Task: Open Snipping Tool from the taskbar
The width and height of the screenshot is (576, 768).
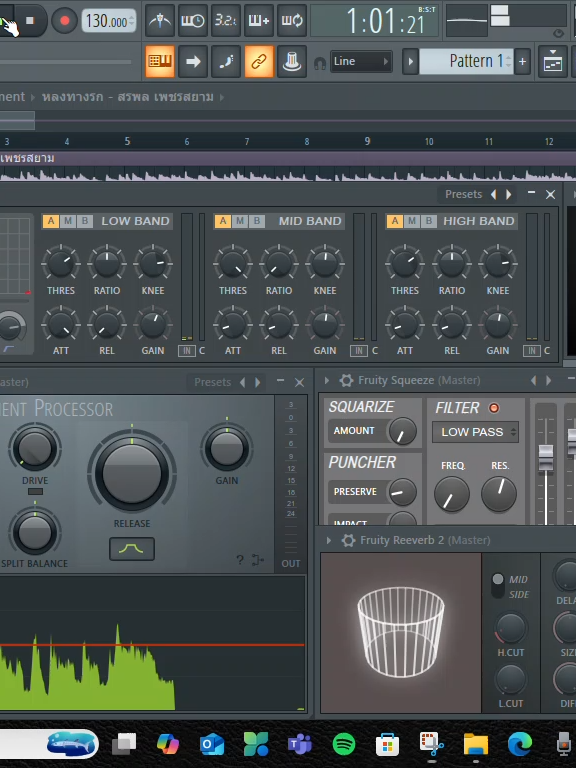Action: [432, 744]
